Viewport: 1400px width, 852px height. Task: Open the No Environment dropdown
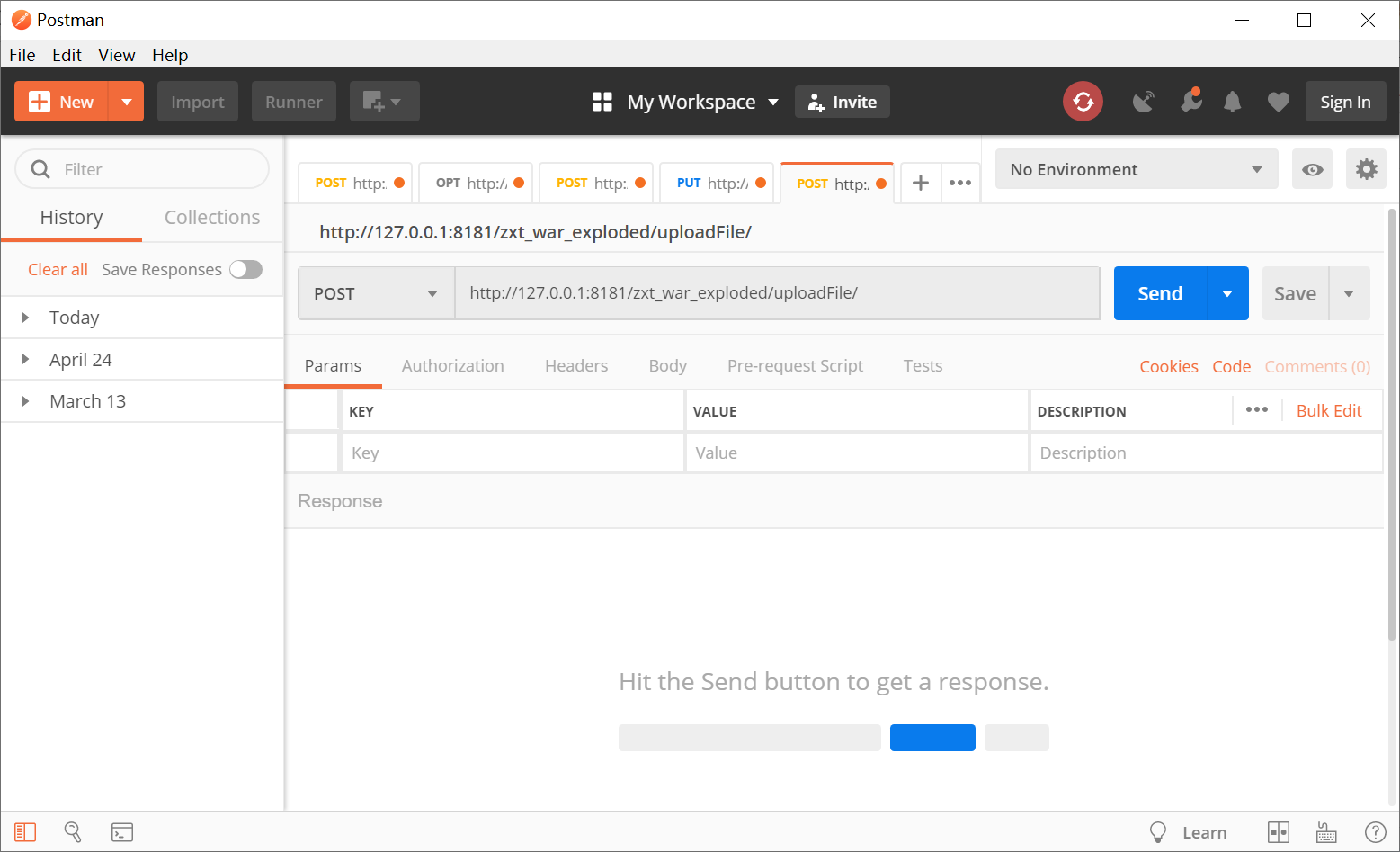(x=1137, y=169)
